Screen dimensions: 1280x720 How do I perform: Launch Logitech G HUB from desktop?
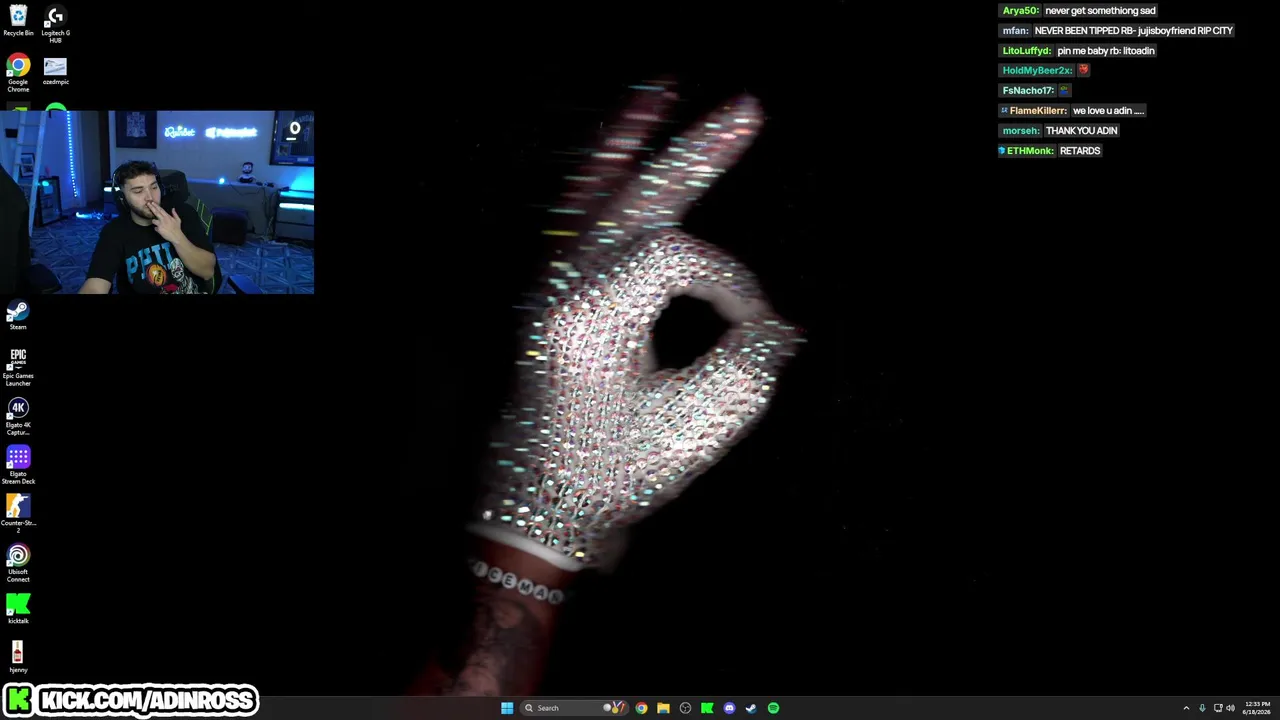coord(55,24)
